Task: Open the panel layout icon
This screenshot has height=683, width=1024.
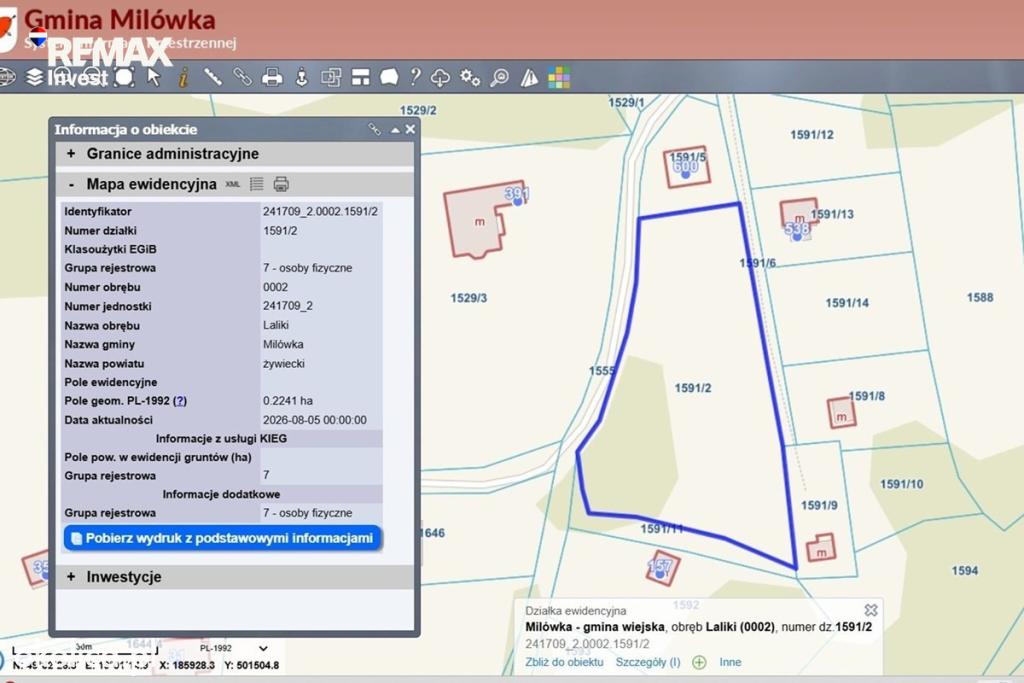Action: click(x=360, y=77)
